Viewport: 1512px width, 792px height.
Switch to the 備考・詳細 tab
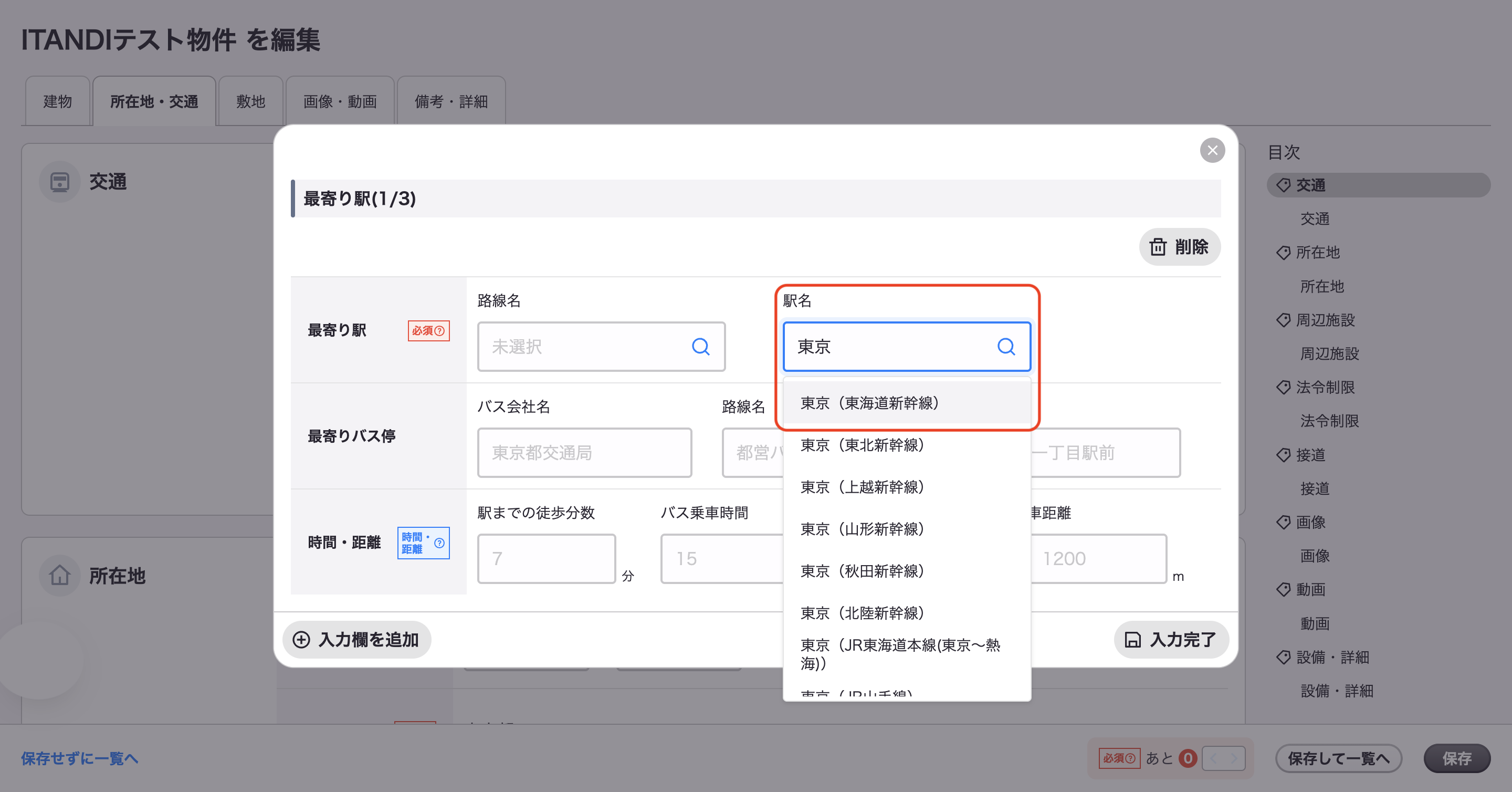(x=451, y=101)
